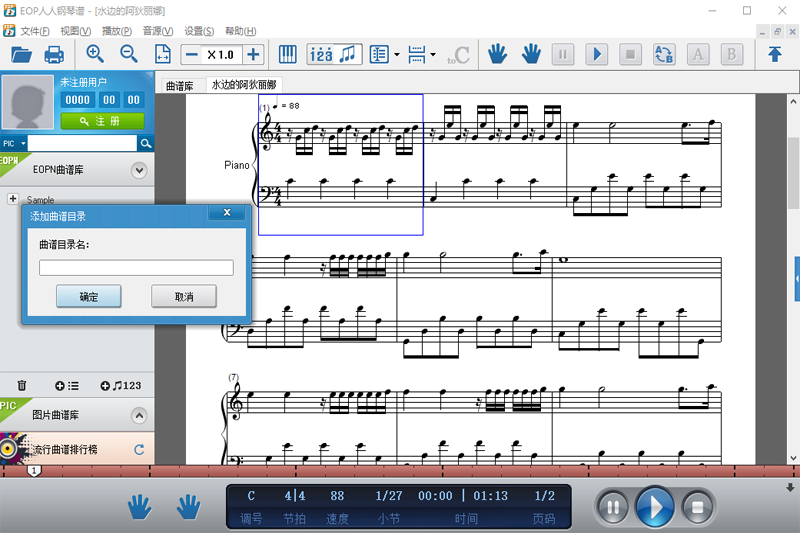The image size is (800, 533).
Task: Toggle left hand in bottom bar
Action: (x=139, y=507)
